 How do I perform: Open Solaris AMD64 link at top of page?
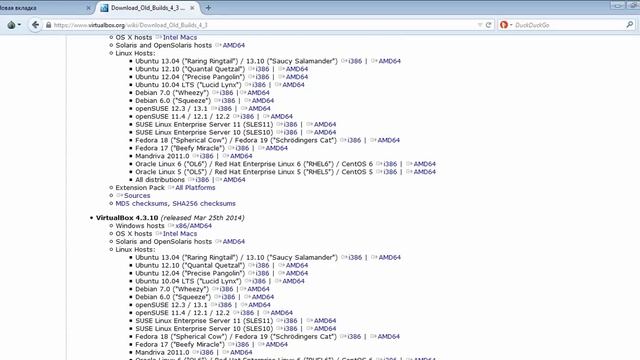(233, 45)
